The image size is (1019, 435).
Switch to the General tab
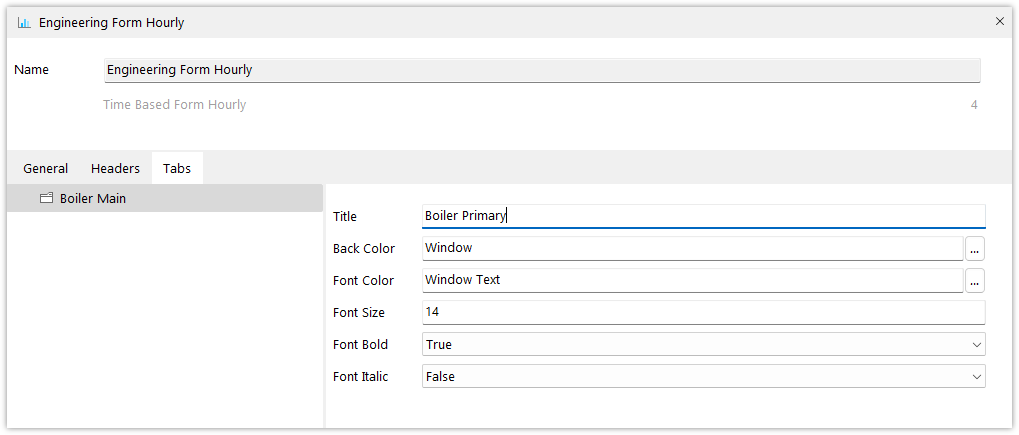pos(45,168)
